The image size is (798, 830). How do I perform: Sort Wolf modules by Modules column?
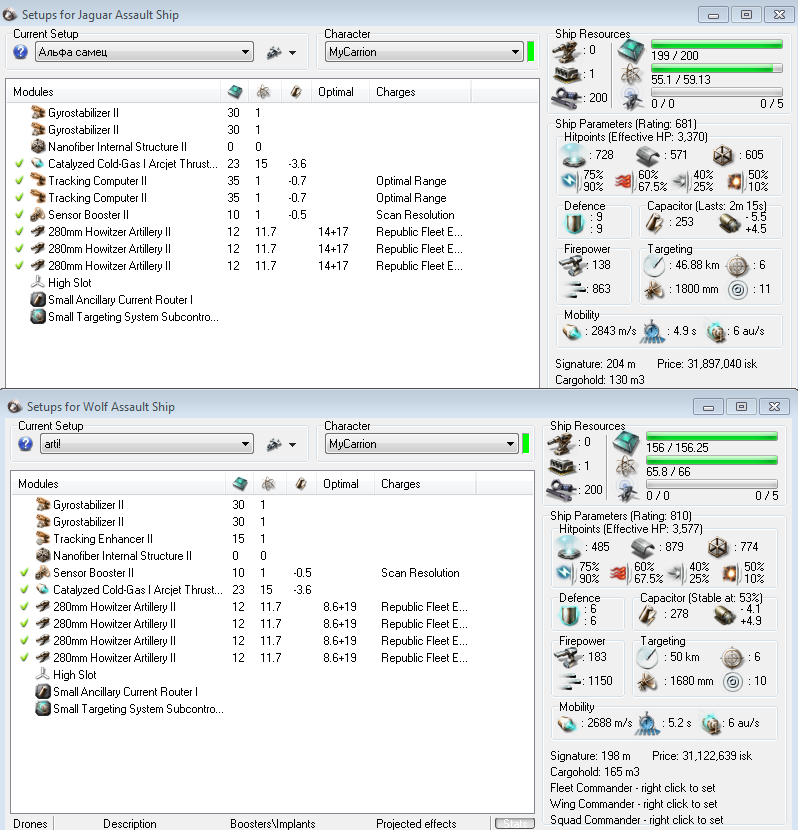point(119,483)
